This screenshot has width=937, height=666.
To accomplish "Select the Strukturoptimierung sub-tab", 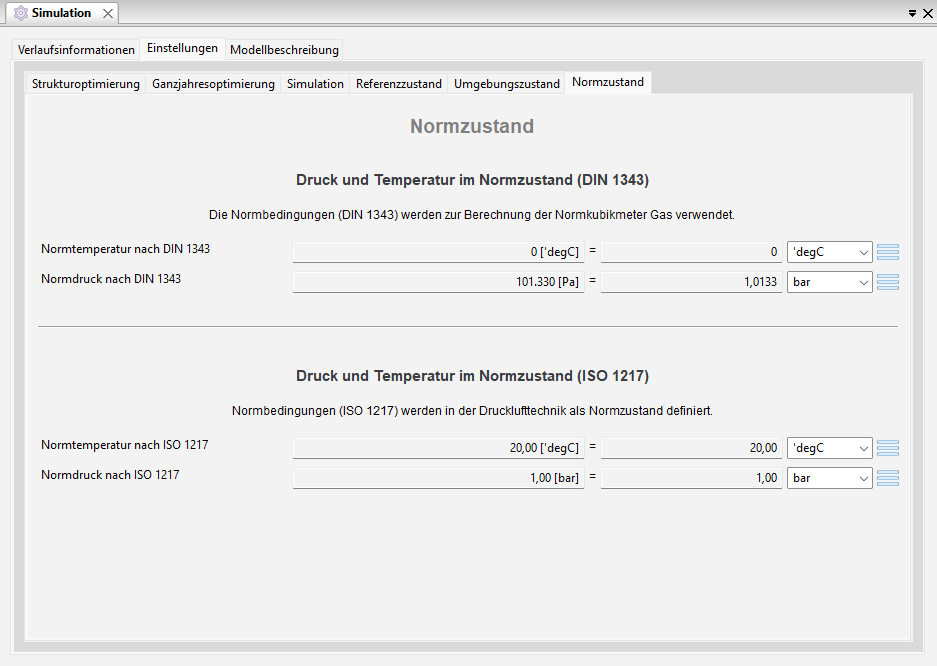I will click(x=86, y=84).
